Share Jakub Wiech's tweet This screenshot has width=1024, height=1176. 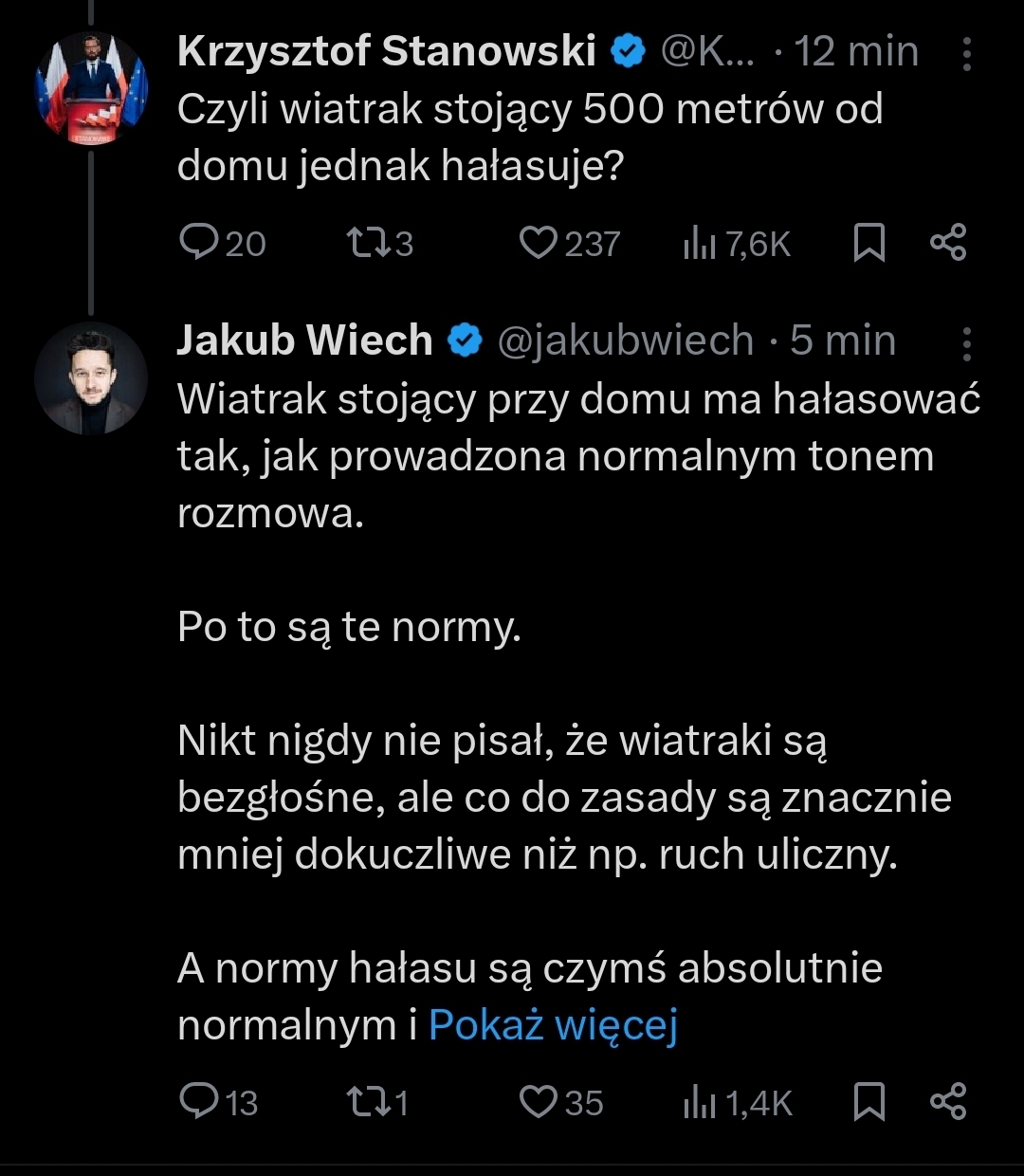click(947, 1102)
